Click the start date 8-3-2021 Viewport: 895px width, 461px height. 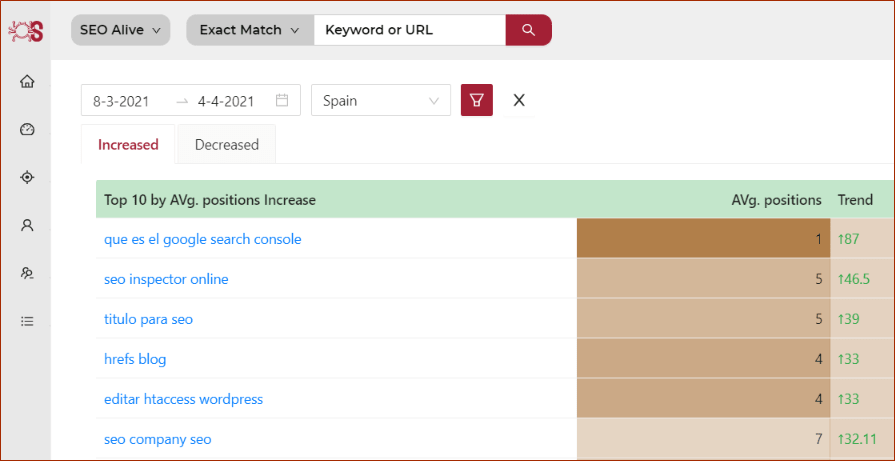[121, 101]
